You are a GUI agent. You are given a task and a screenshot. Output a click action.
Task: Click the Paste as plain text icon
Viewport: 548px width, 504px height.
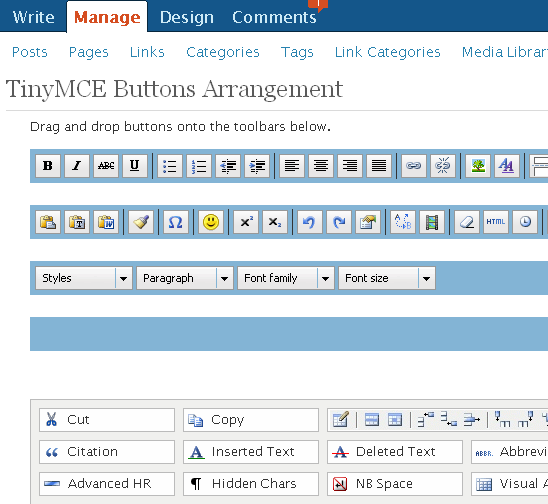click(x=77, y=222)
